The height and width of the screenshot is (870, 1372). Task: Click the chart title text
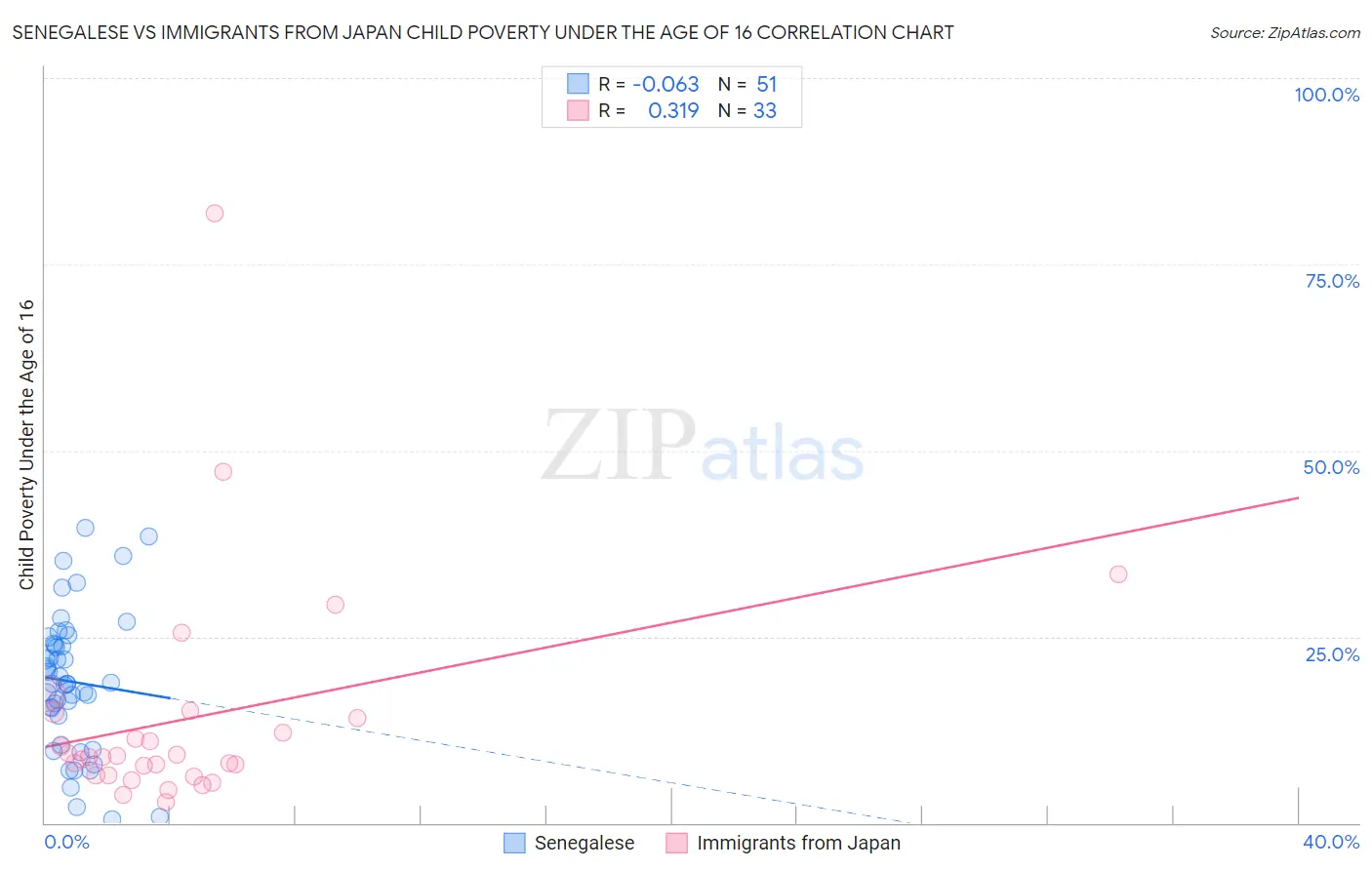point(483,32)
